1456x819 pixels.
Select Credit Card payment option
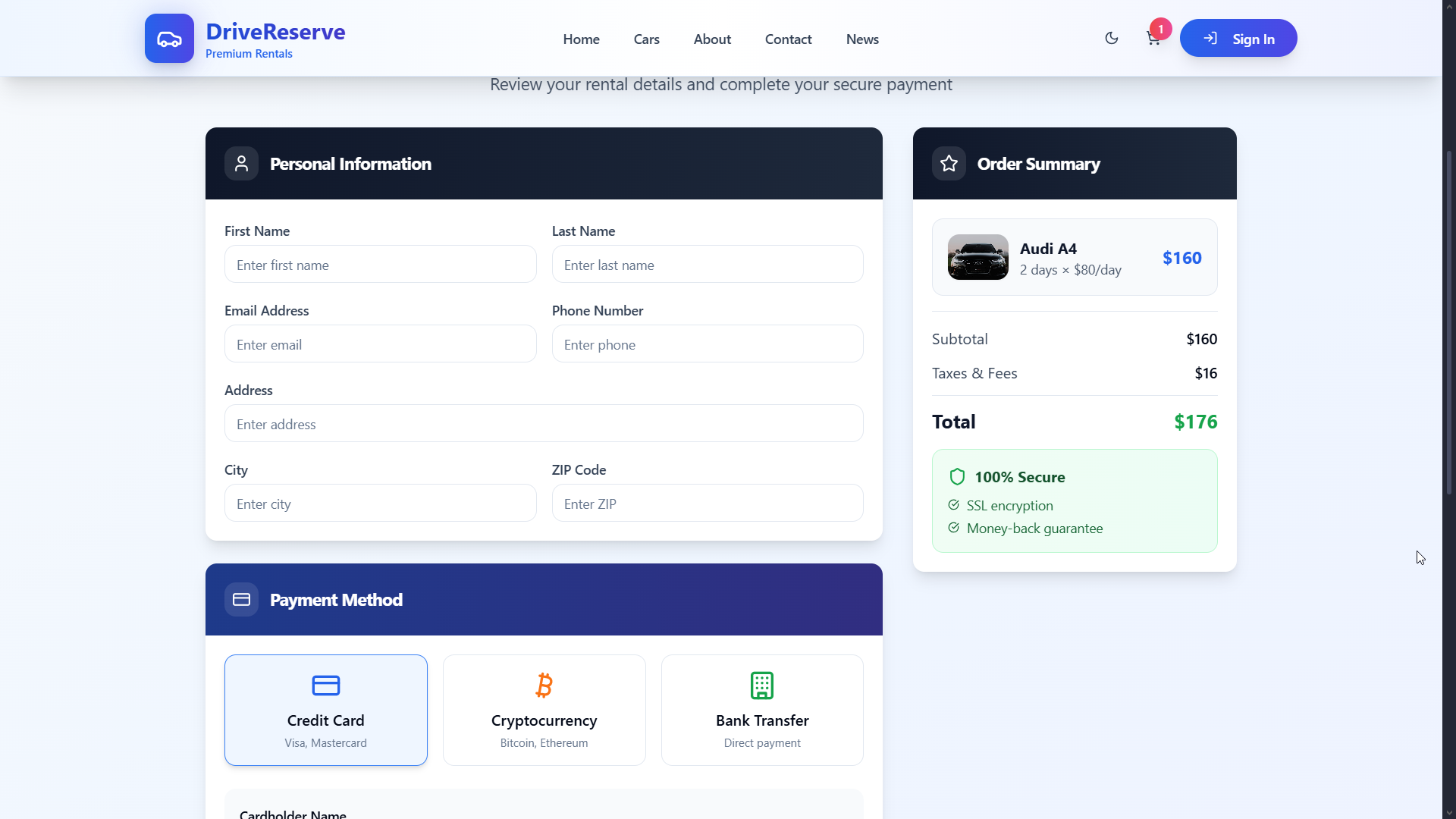coord(325,710)
